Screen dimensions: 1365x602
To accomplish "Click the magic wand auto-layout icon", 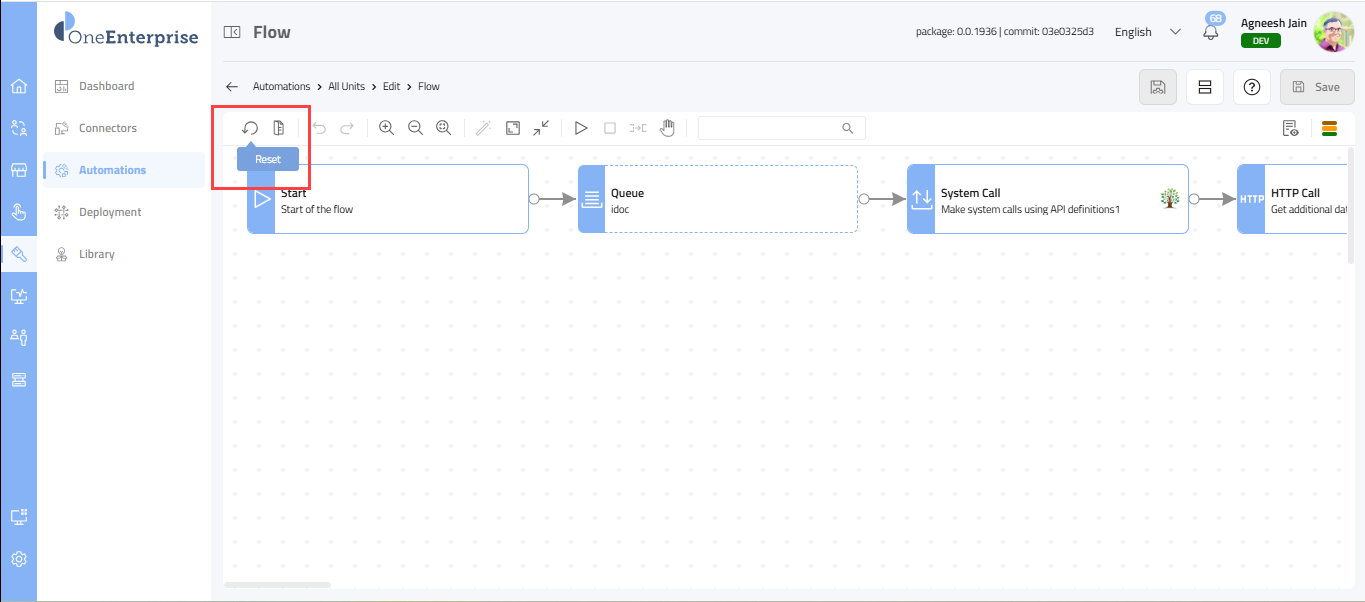I will (483, 128).
